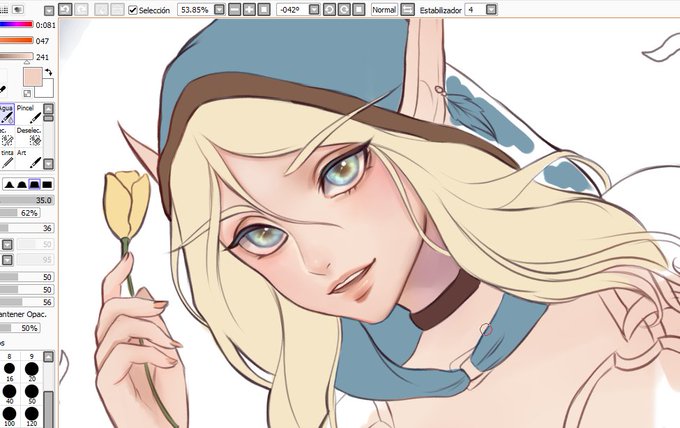680x428 pixels.
Task: Click the Estabilizador label
Action: click(x=440, y=10)
